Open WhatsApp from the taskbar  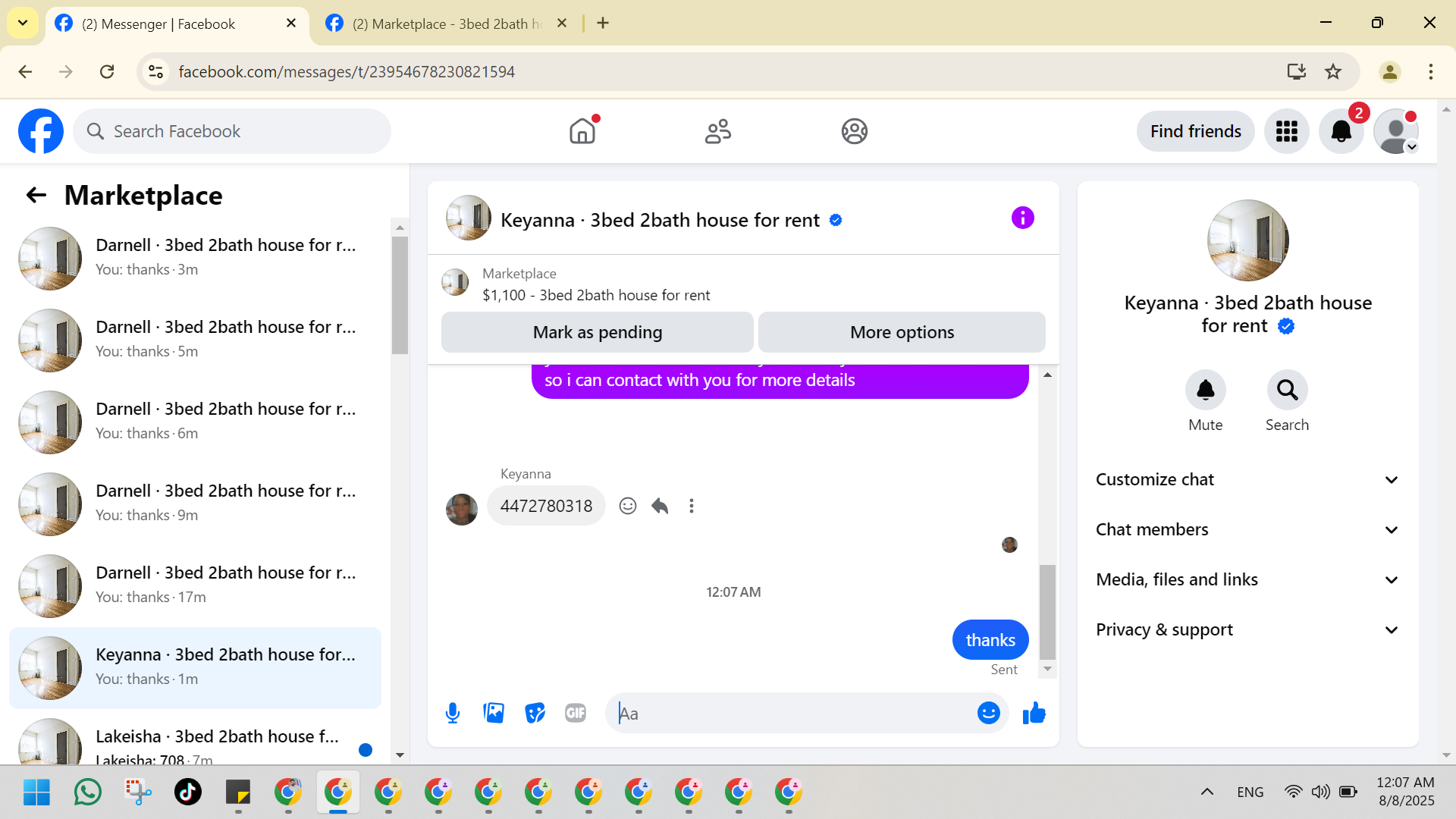click(x=88, y=792)
